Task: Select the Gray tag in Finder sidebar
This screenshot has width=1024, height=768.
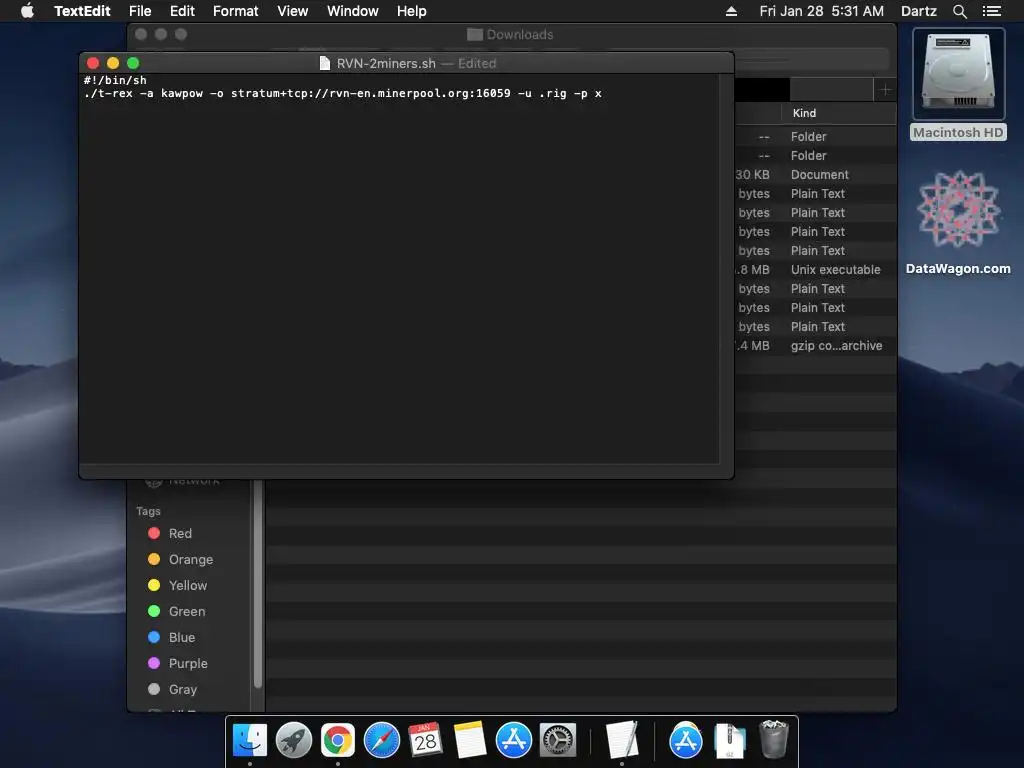Action: pyautogui.click(x=172, y=690)
